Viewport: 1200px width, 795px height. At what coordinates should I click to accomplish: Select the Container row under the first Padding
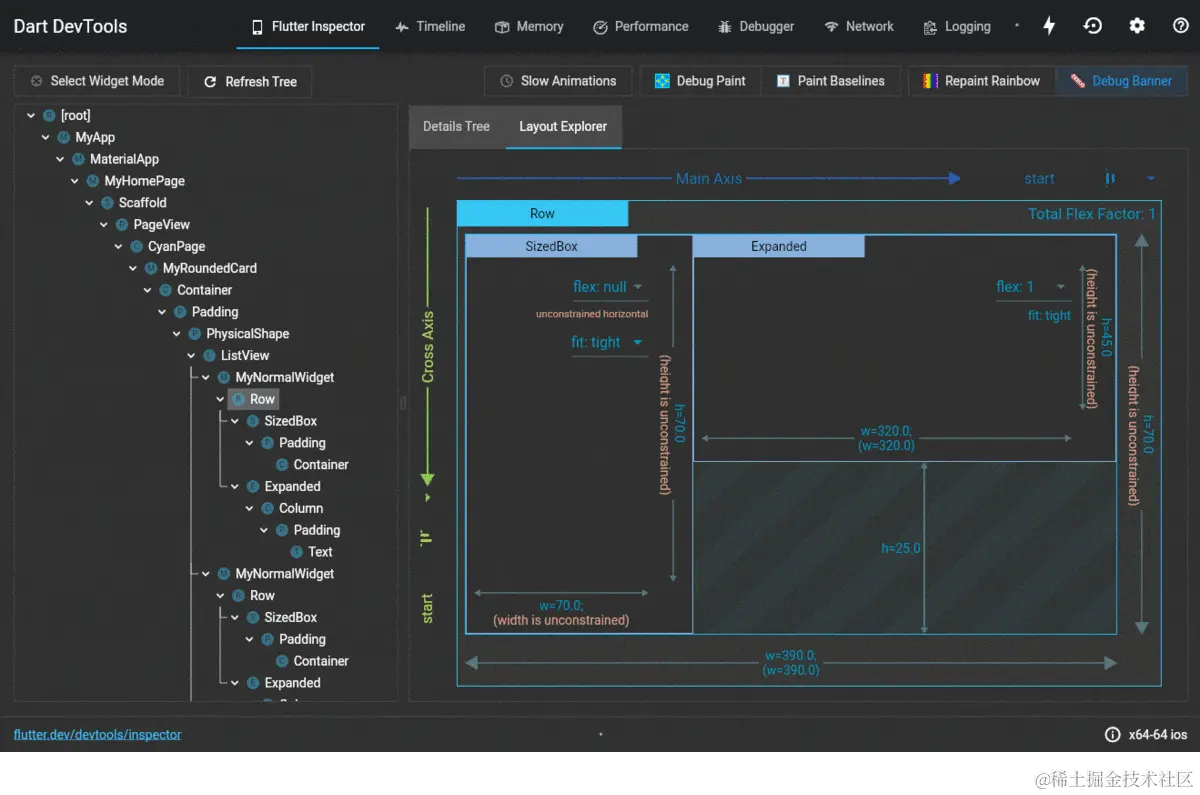coord(311,465)
